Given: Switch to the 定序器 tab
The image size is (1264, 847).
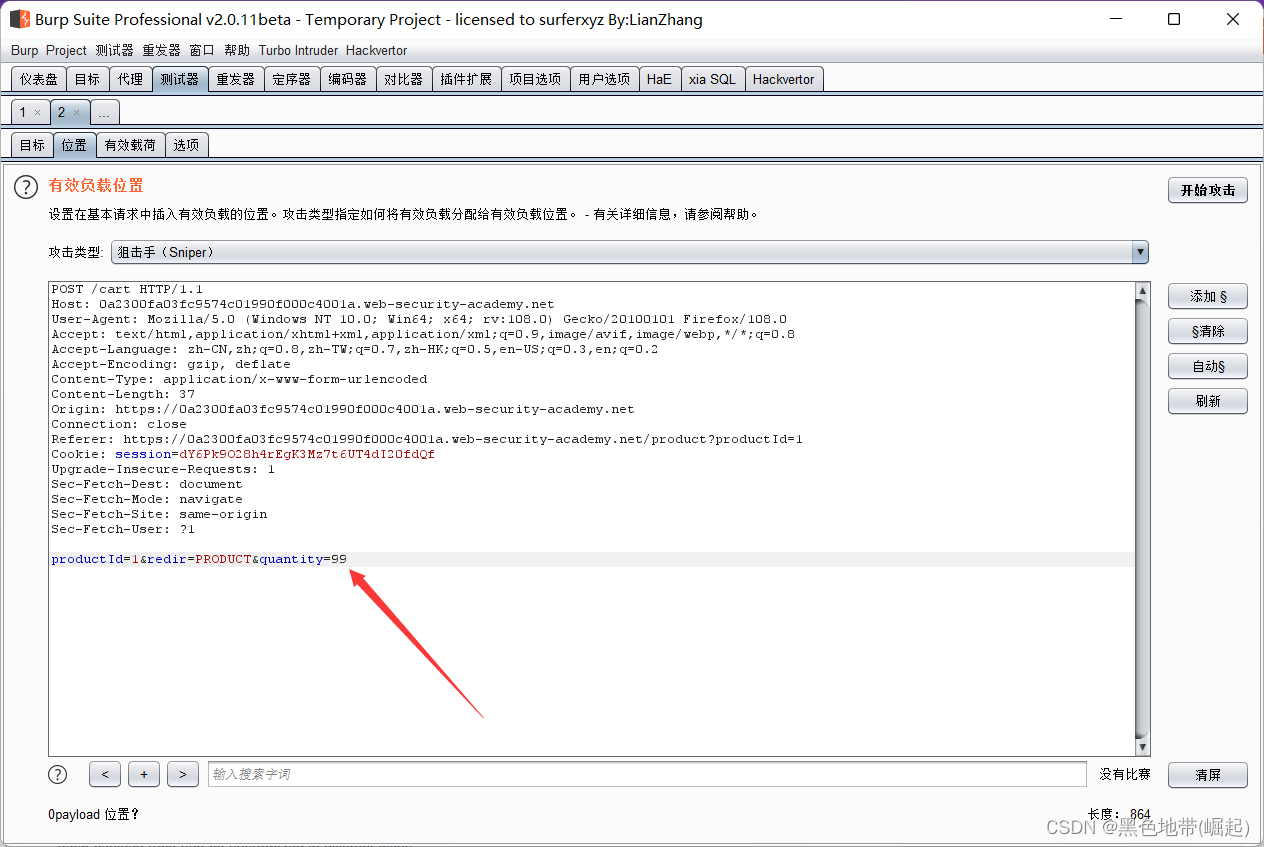Looking at the screenshot, I should click(x=292, y=79).
